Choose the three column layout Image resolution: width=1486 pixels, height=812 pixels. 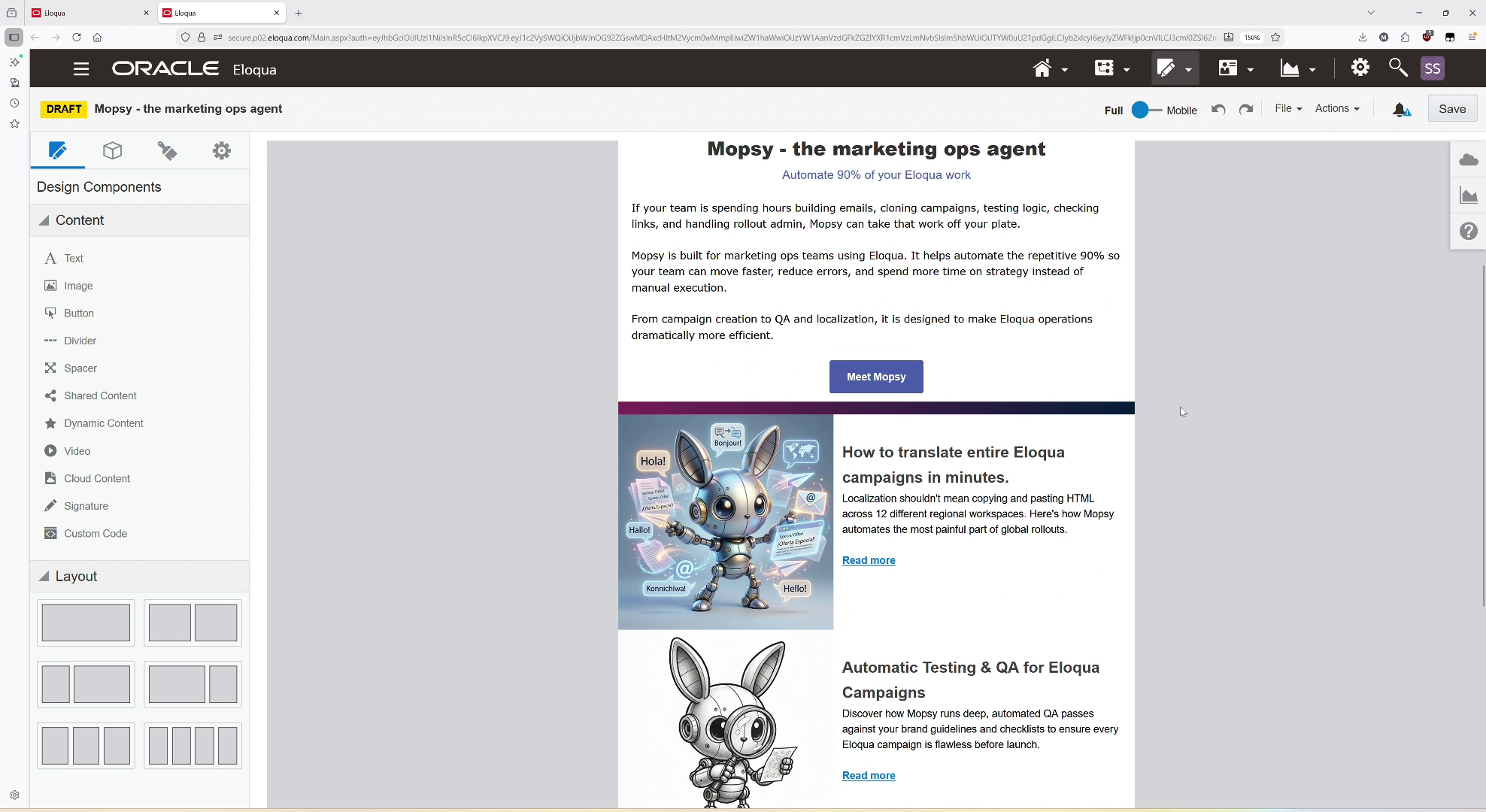(x=86, y=746)
